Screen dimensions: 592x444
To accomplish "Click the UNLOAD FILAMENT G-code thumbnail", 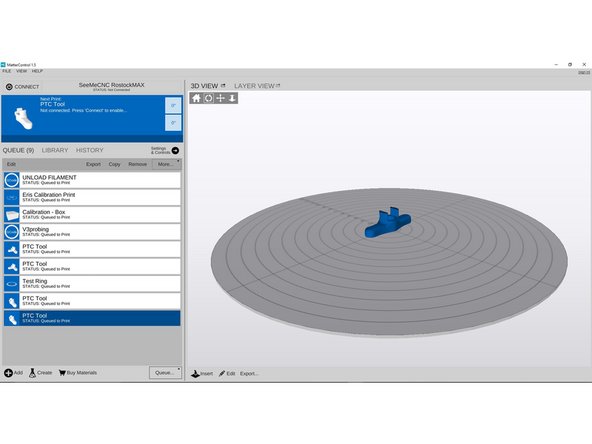I will pos(12,180).
